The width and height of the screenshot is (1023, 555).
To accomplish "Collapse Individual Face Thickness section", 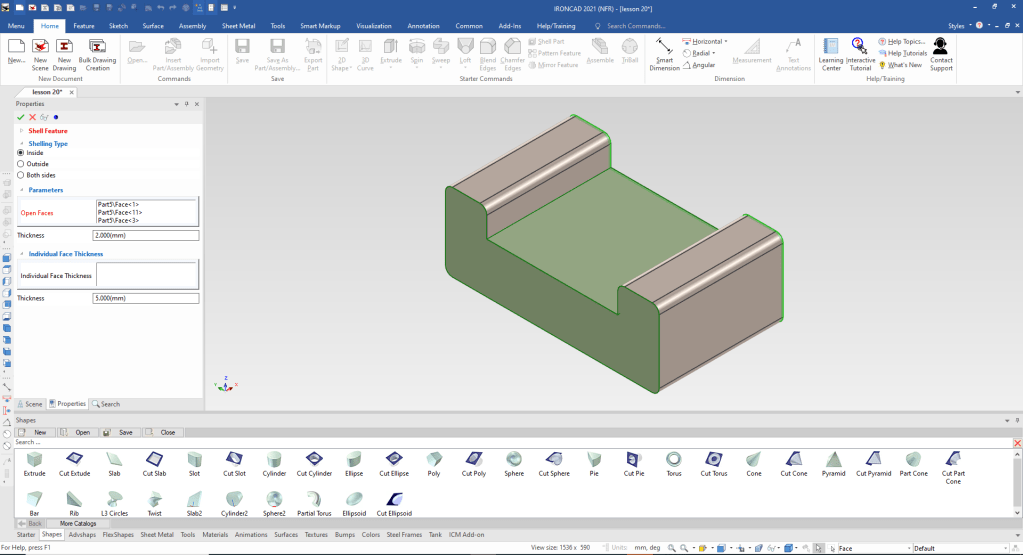I will [x=22, y=254].
